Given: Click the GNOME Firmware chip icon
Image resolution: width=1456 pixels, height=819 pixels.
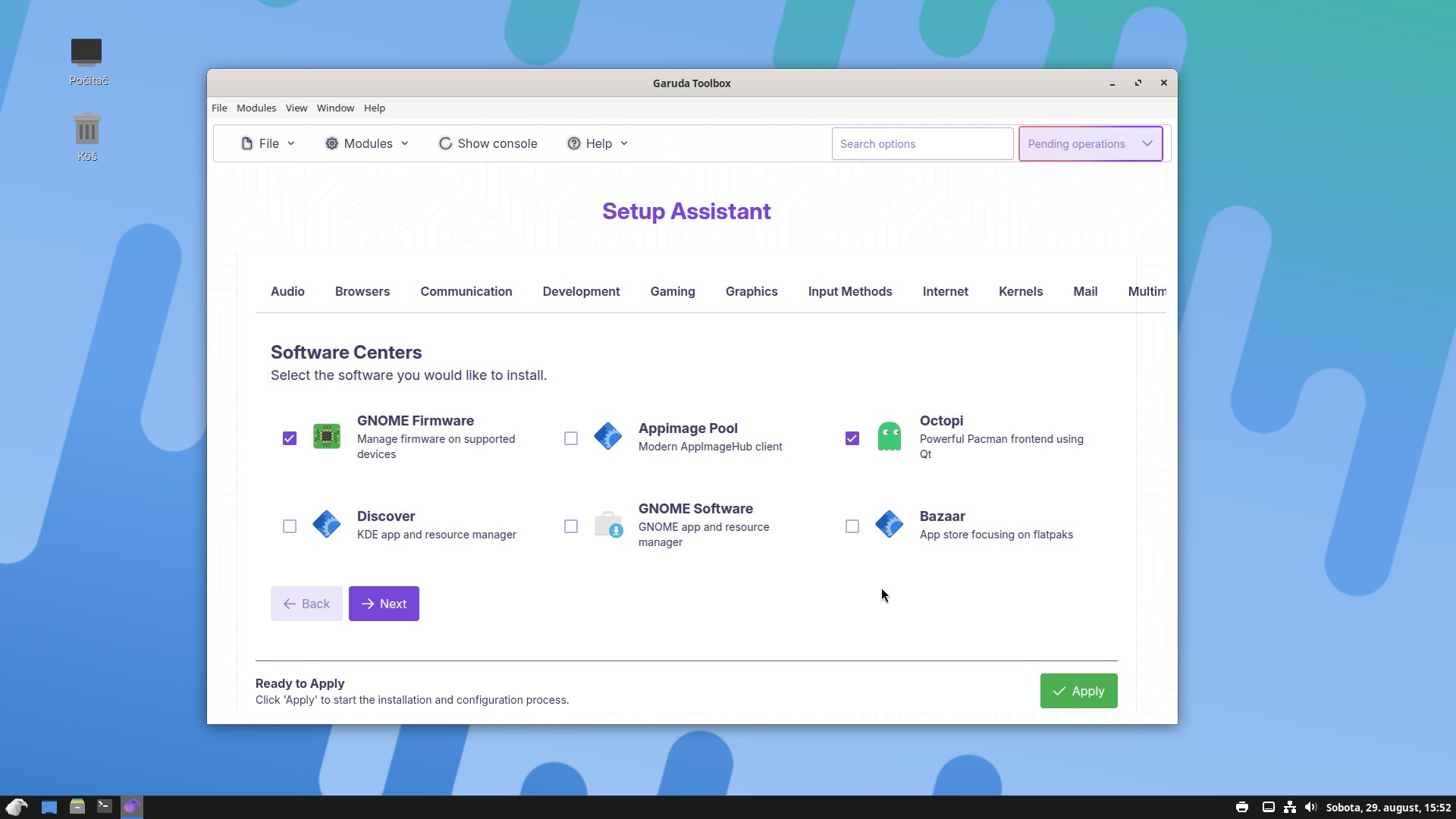Looking at the screenshot, I should (327, 437).
